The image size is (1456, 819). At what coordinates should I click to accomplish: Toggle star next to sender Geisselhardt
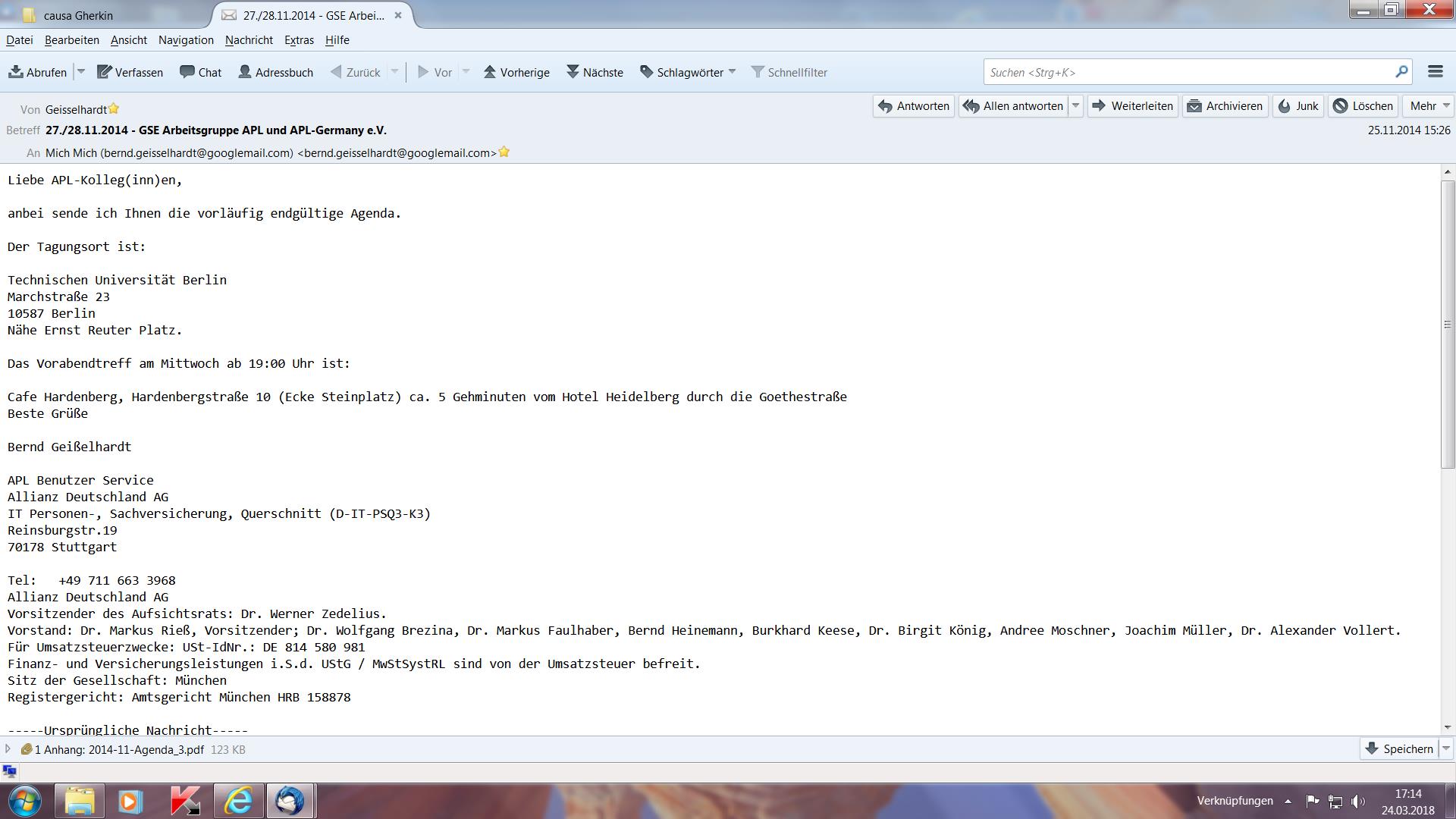[114, 109]
